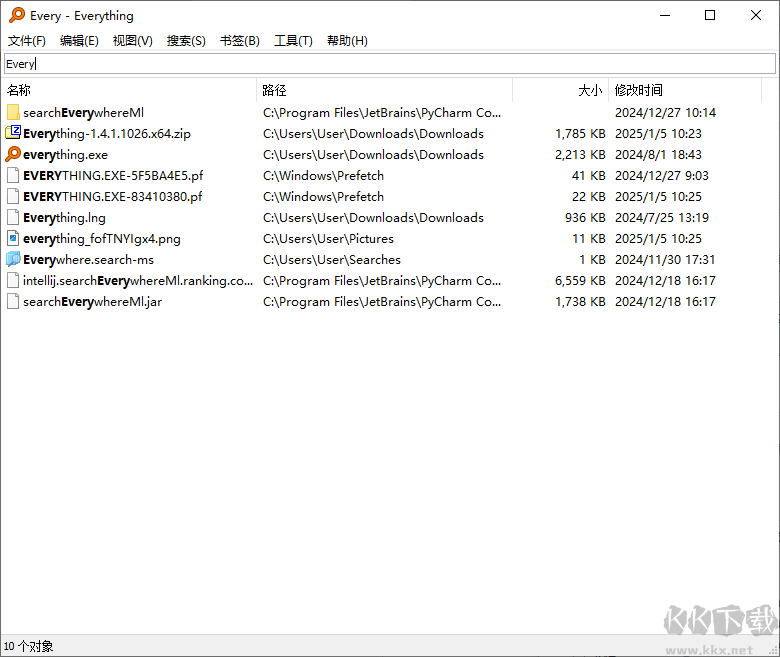Sort by the 路径 column header
This screenshot has height=657, width=780.
pyautogui.click(x=385, y=90)
